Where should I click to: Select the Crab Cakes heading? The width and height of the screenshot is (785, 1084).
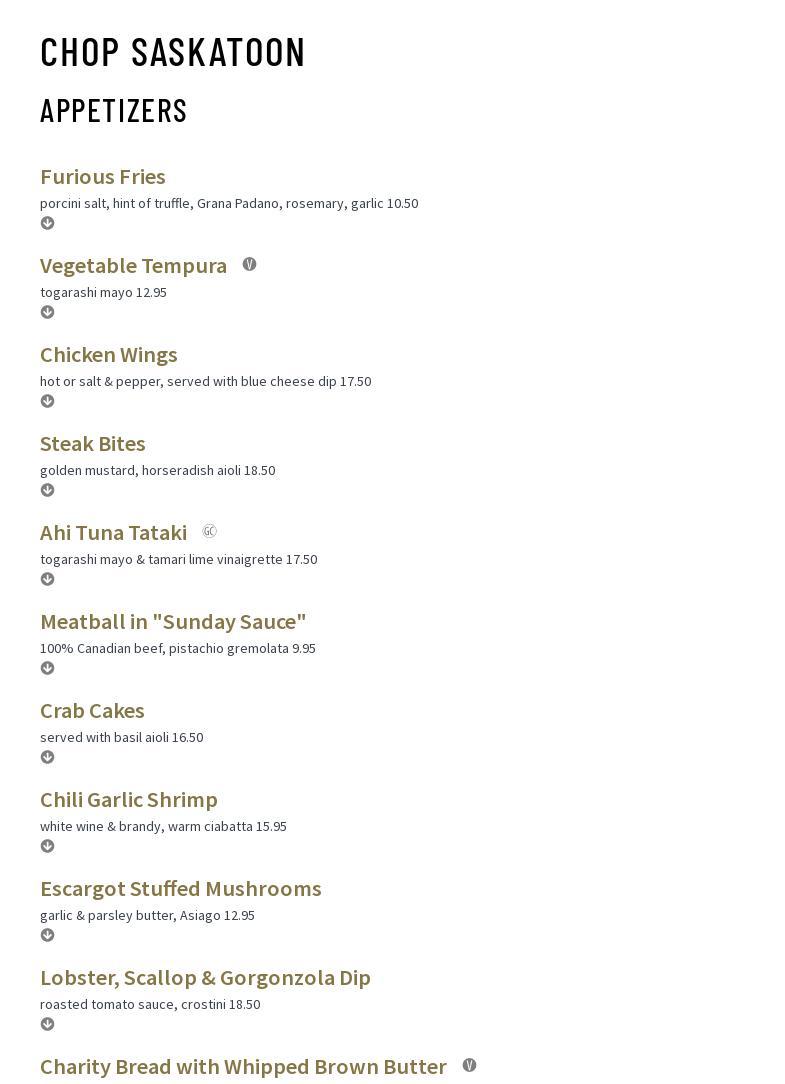click(92, 711)
